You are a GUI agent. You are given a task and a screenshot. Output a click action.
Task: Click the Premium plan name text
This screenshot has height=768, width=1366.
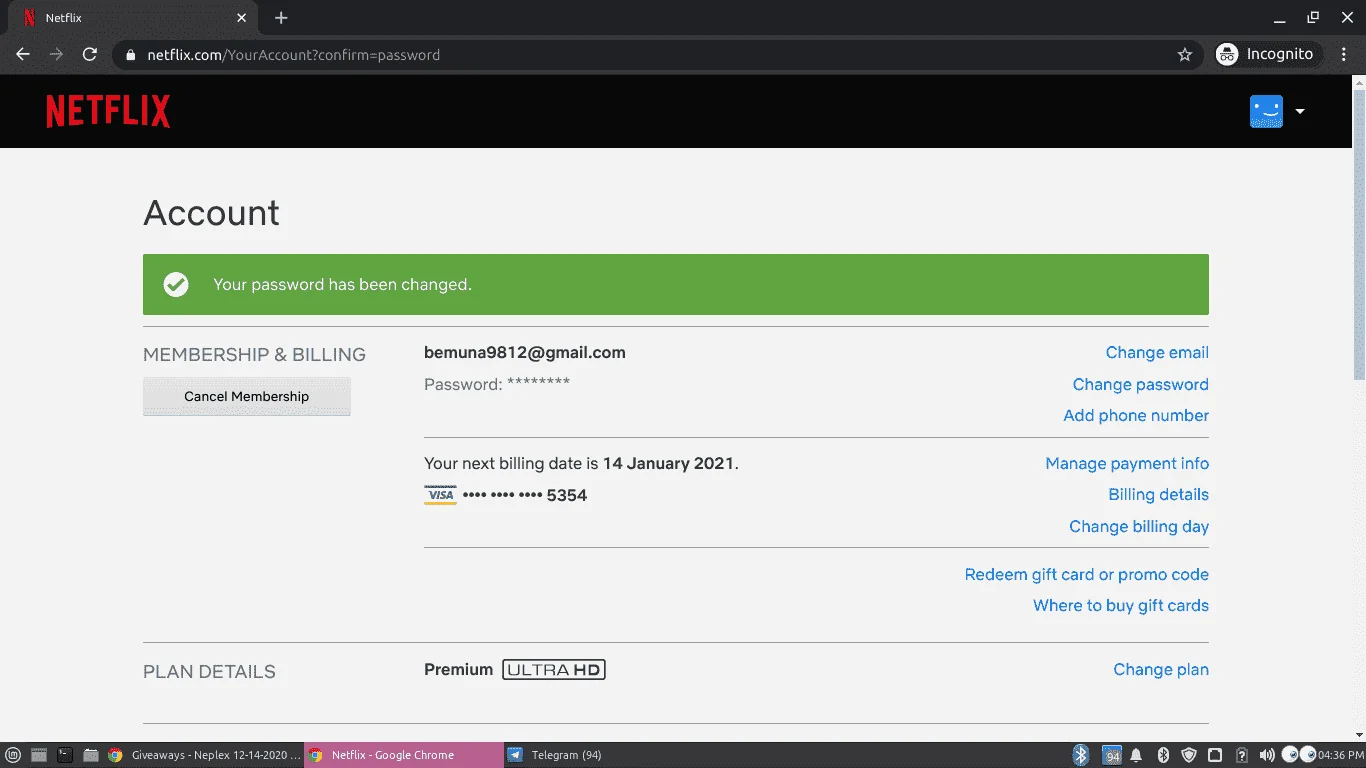tap(459, 670)
